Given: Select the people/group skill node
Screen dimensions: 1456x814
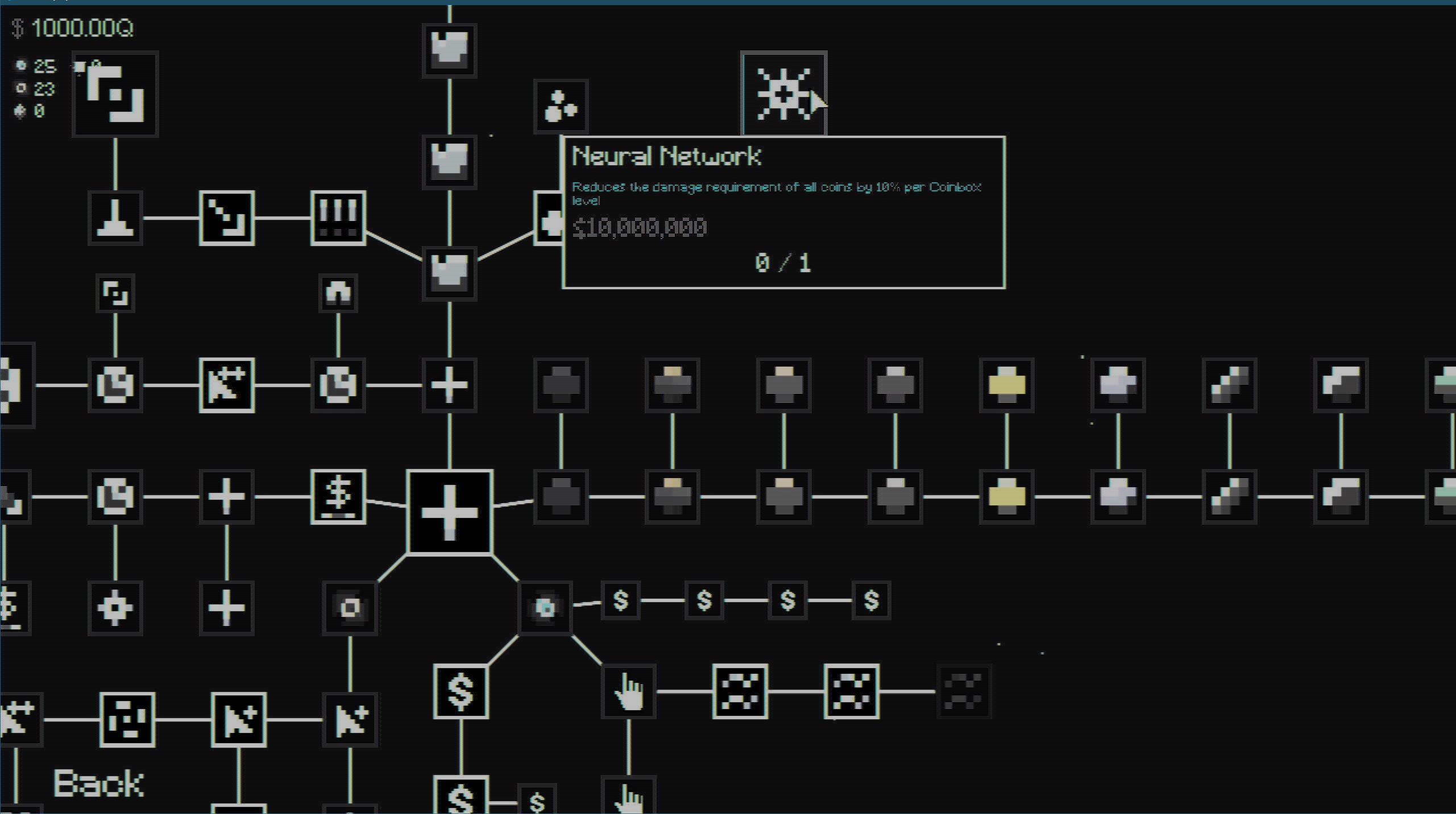Looking at the screenshot, I should (x=561, y=106).
